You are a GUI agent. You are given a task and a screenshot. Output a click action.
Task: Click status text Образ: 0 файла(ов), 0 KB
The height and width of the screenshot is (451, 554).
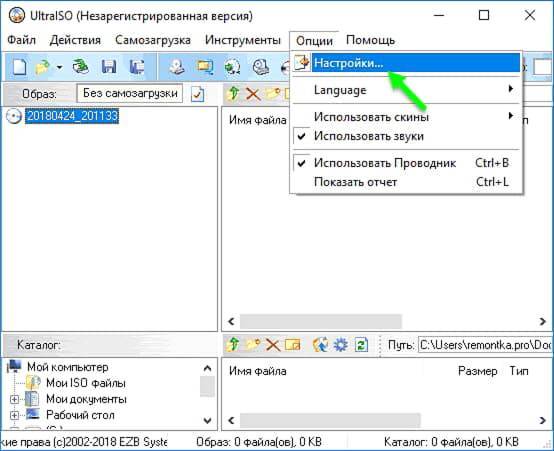pos(259,442)
